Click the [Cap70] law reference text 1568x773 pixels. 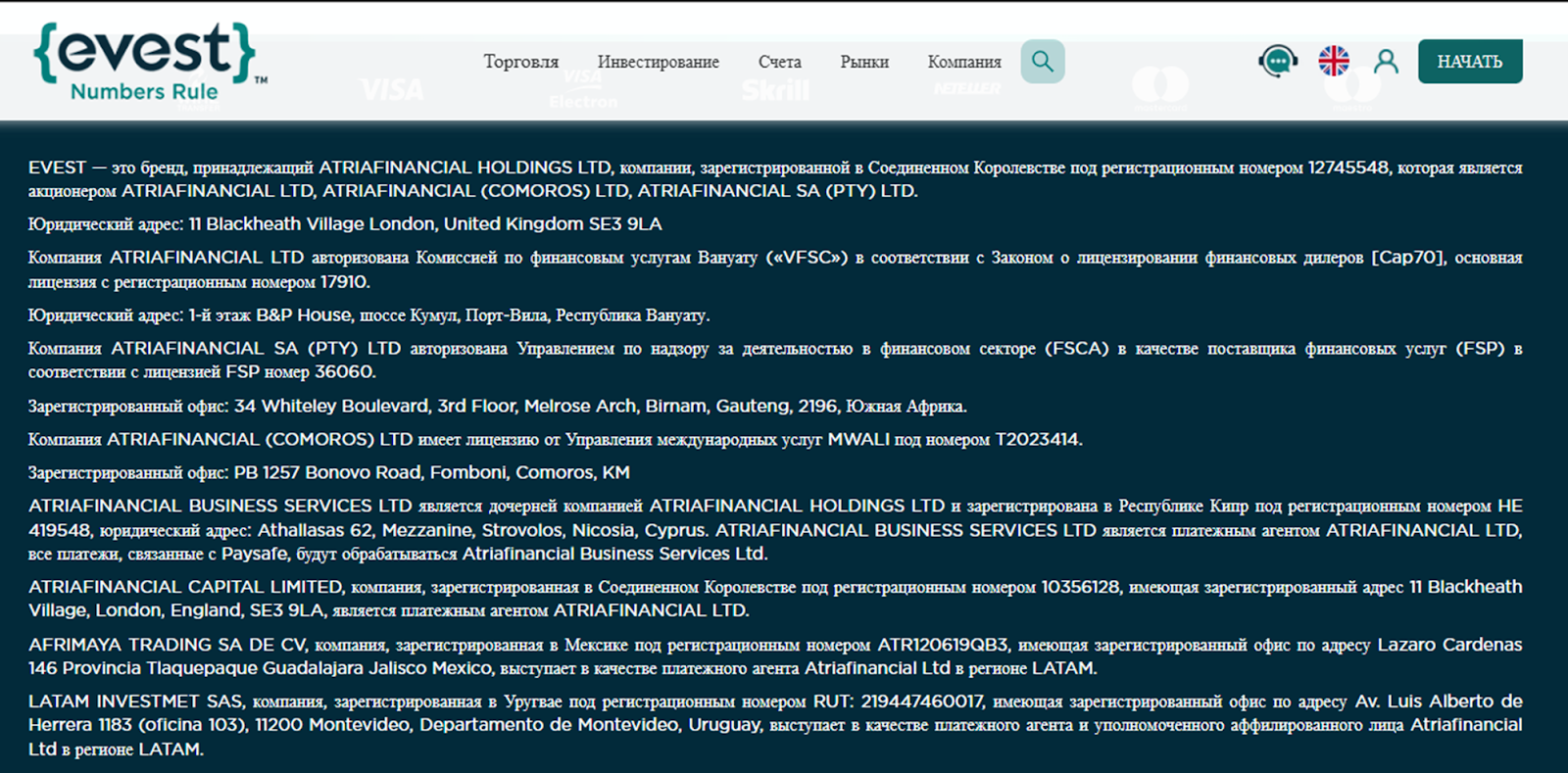click(x=1408, y=258)
